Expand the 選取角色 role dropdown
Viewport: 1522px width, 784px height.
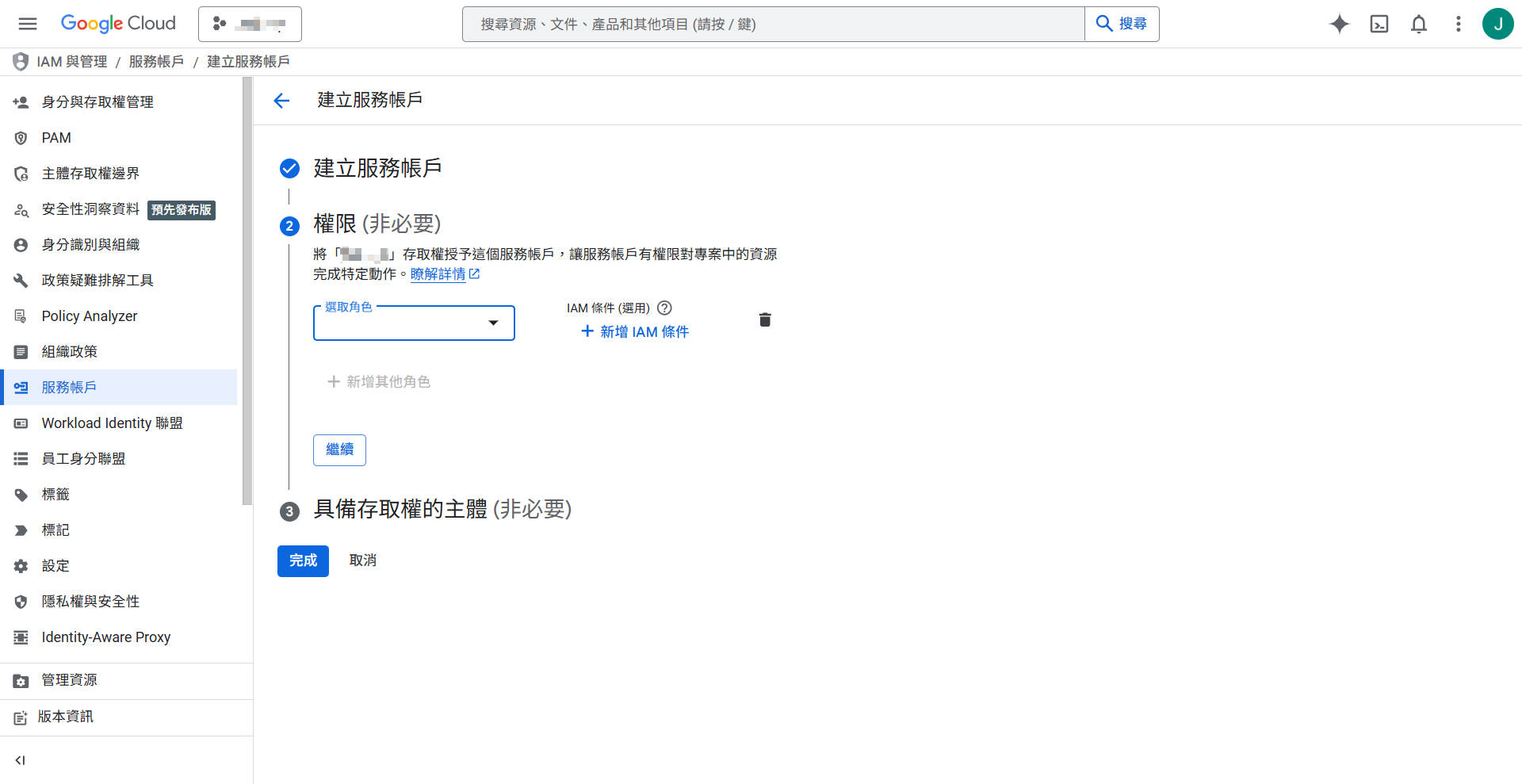(x=414, y=323)
